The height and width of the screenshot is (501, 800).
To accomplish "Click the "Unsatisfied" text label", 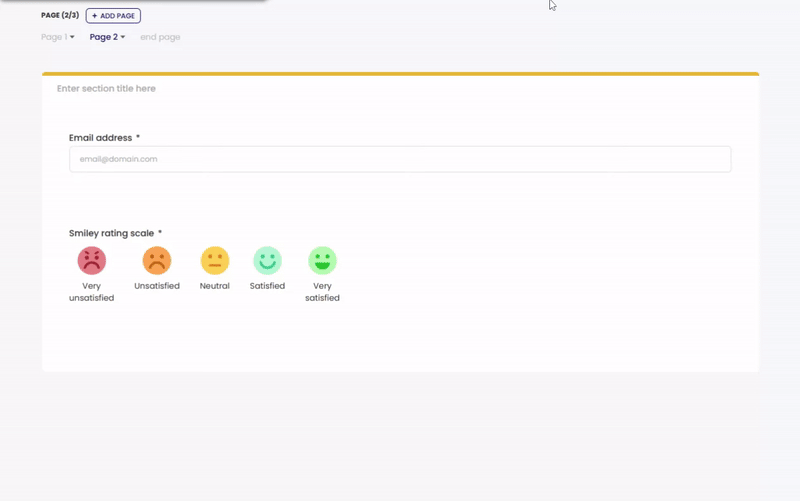I will click(157, 286).
